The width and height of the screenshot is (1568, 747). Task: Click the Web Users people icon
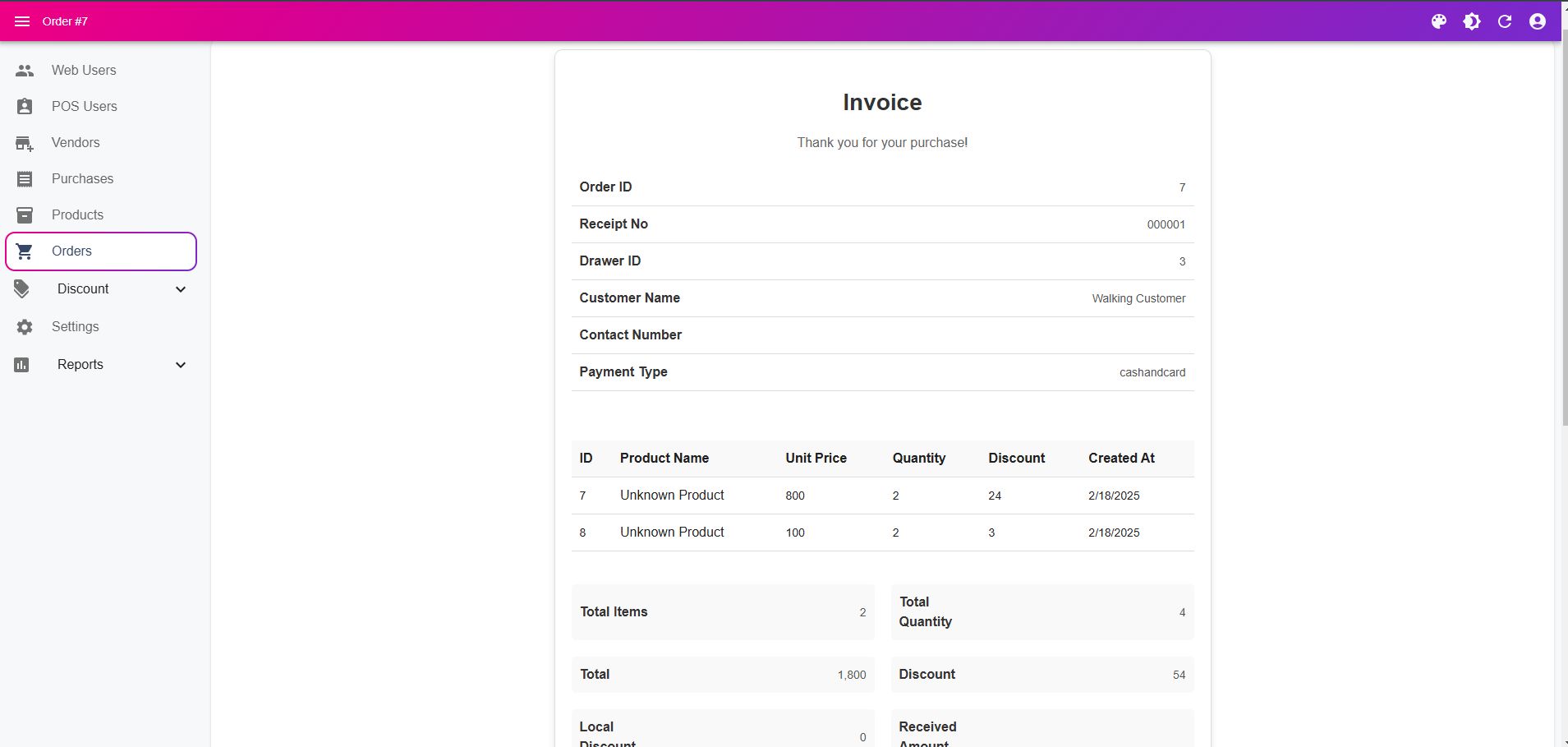[25, 71]
